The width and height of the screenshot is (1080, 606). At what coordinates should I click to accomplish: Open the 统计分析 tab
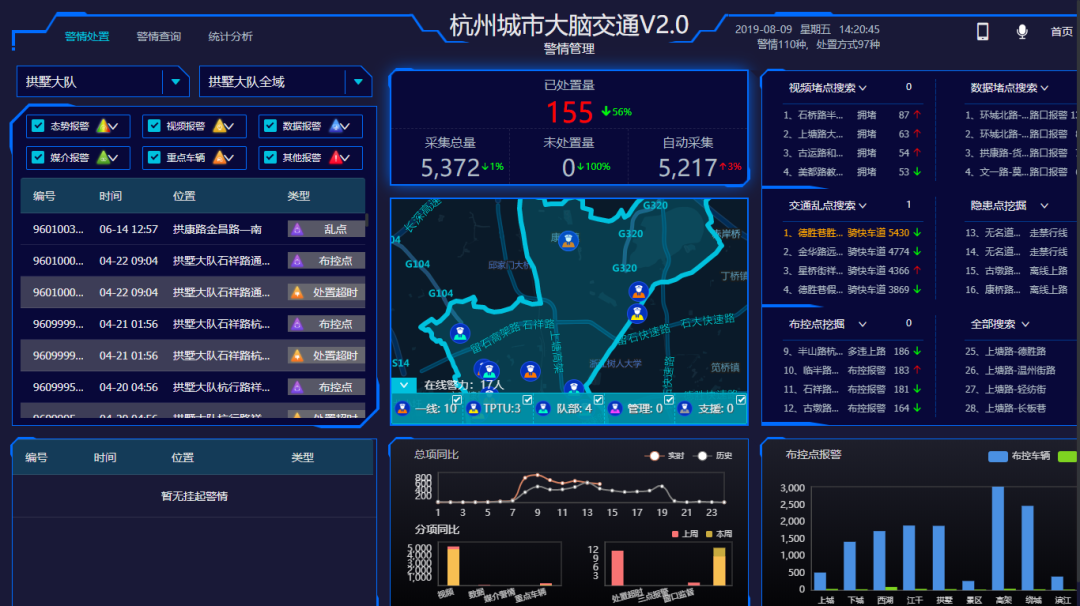230,37
